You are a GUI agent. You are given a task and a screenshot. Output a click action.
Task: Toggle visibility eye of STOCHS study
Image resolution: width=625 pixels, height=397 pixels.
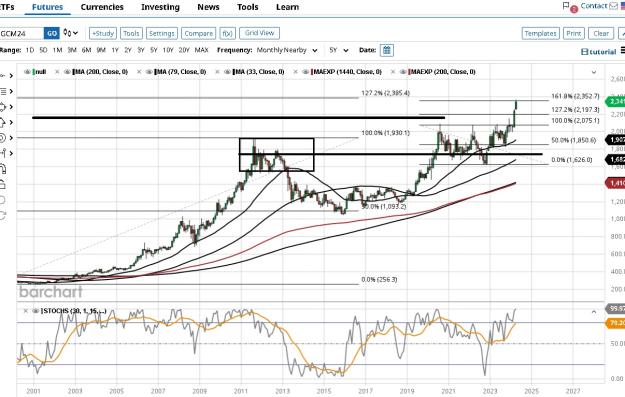[x=35, y=311]
